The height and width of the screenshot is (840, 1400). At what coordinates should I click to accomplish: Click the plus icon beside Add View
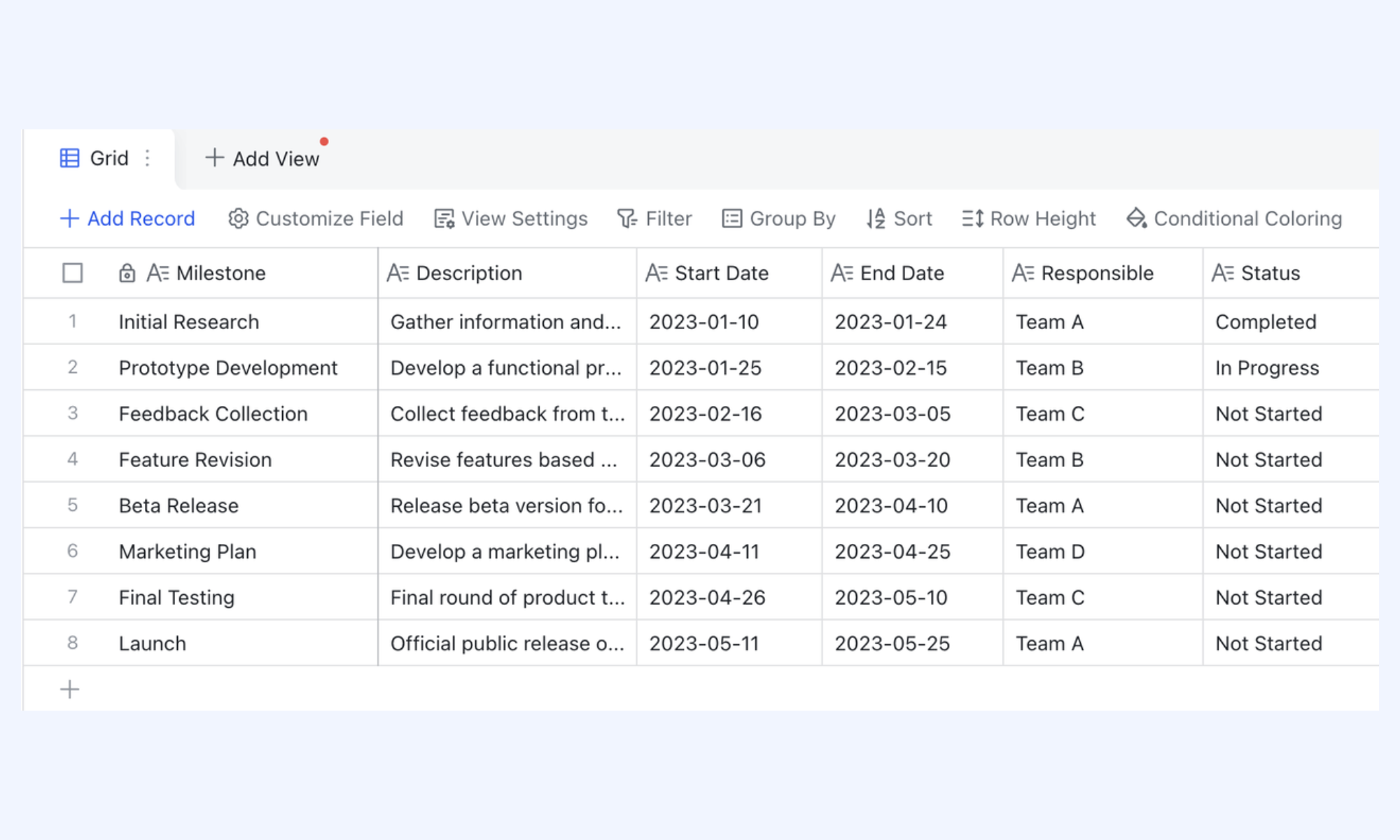tap(214, 158)
